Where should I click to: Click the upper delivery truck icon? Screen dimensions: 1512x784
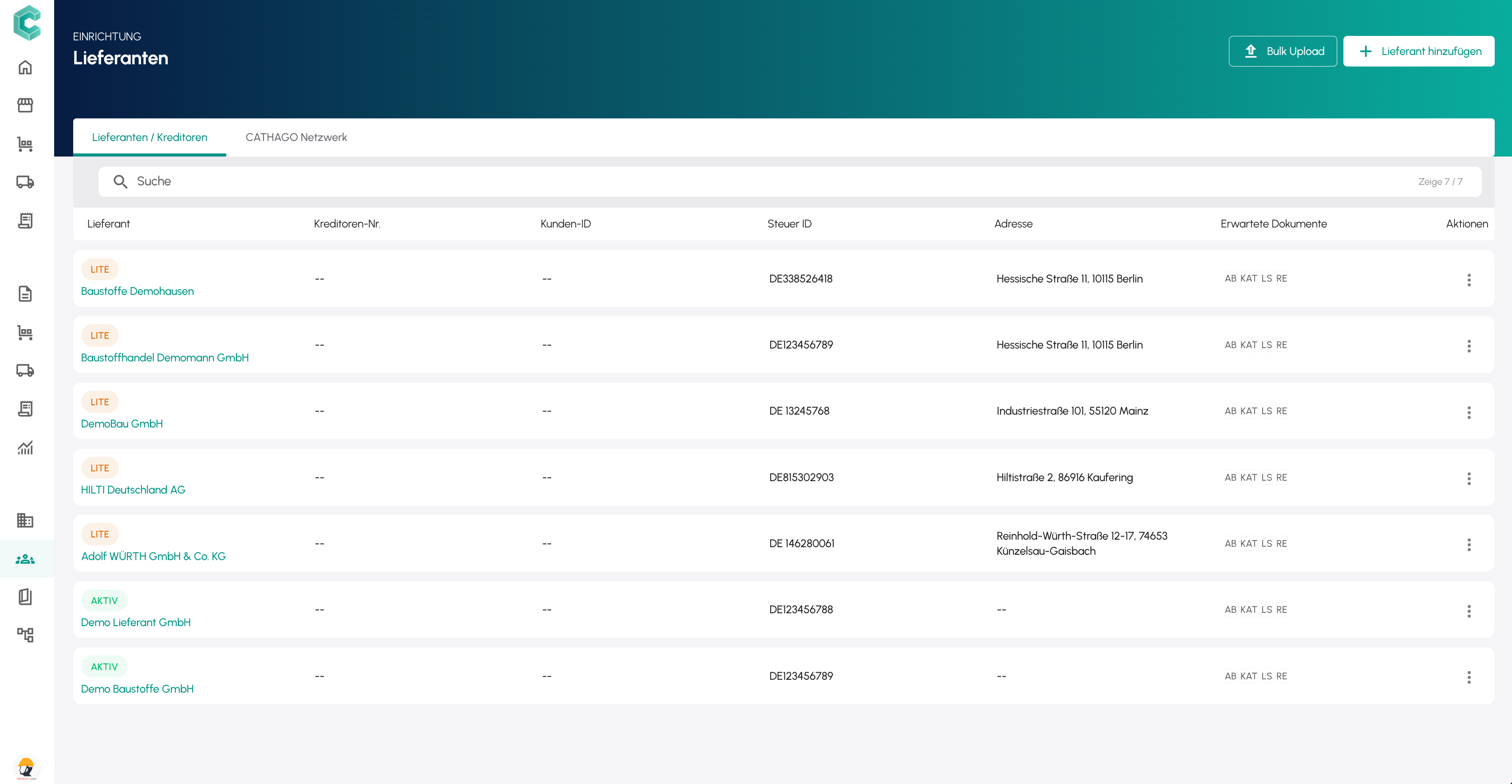(x=25, y=182)
